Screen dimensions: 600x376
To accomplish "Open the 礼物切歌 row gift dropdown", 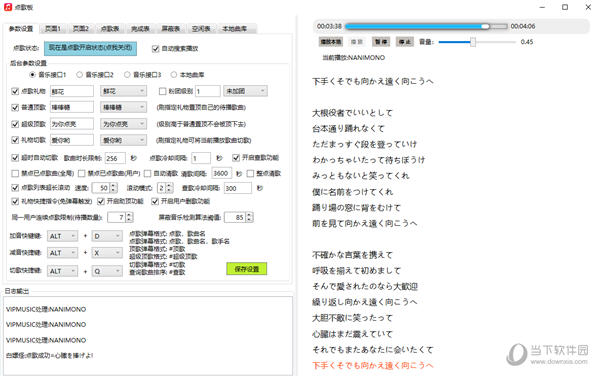I will coord(123,140).
